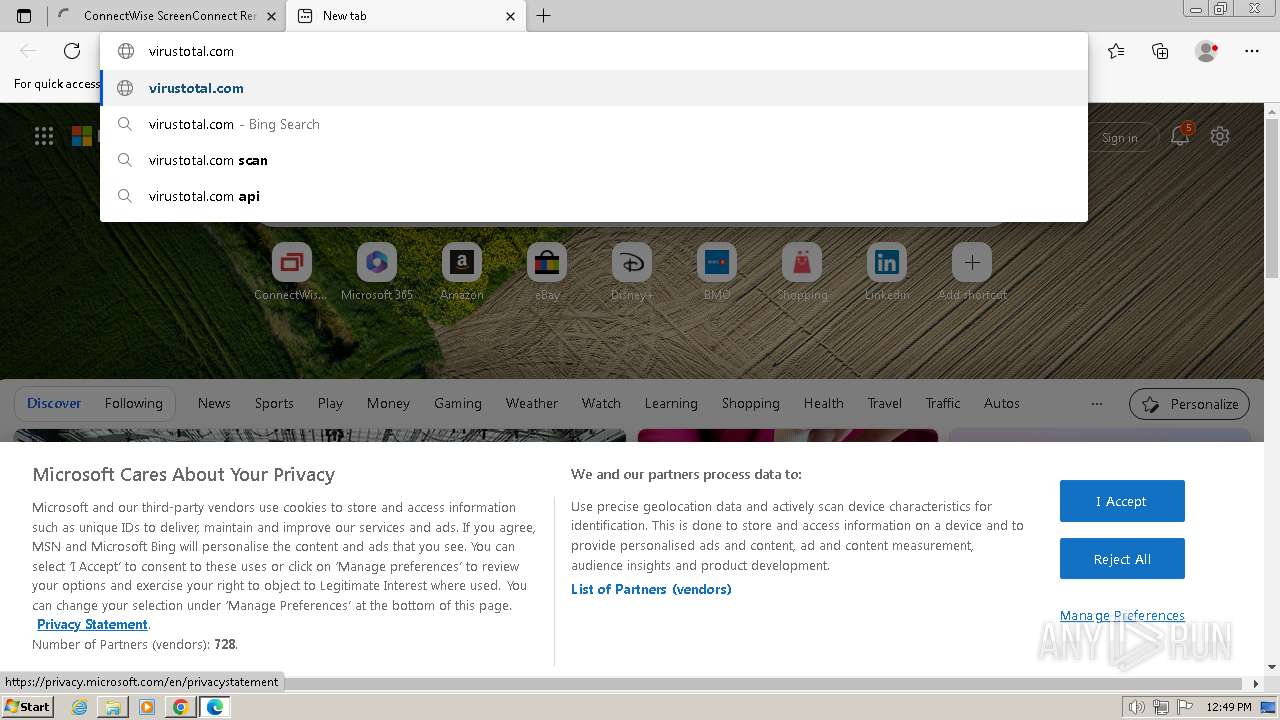Click Reject All on privacy banner
The height and width of the screenshot is (720, 1280).
click(1122, 559)
